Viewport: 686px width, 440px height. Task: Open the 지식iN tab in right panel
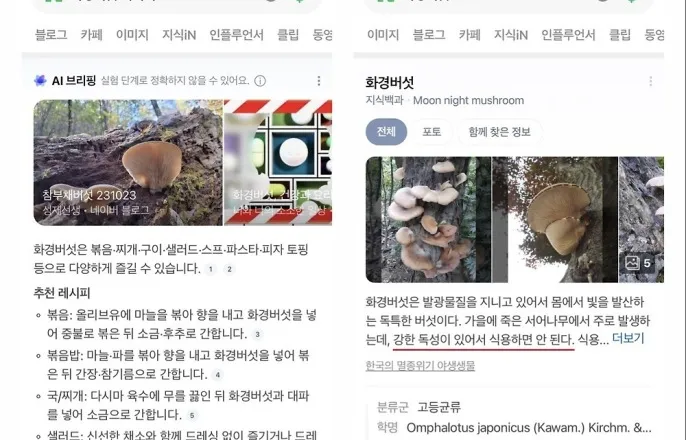point(511,35)
